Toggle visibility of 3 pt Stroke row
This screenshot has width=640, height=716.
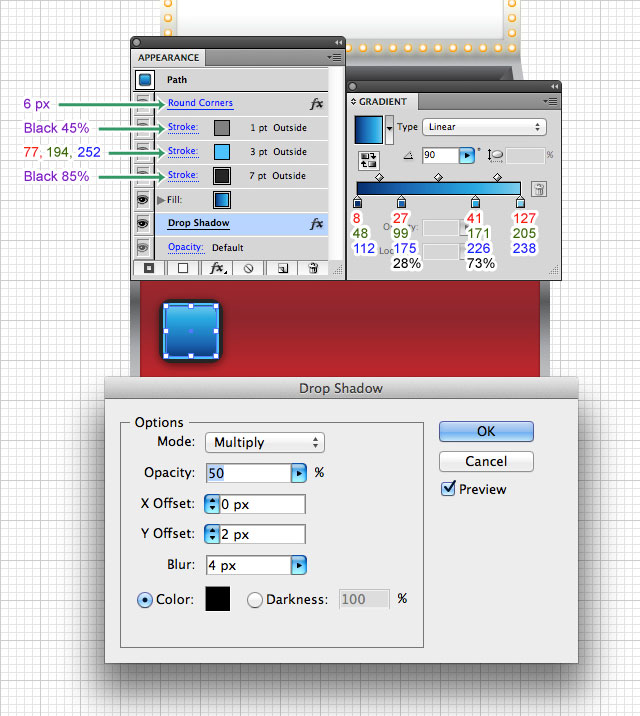point(143,152)
